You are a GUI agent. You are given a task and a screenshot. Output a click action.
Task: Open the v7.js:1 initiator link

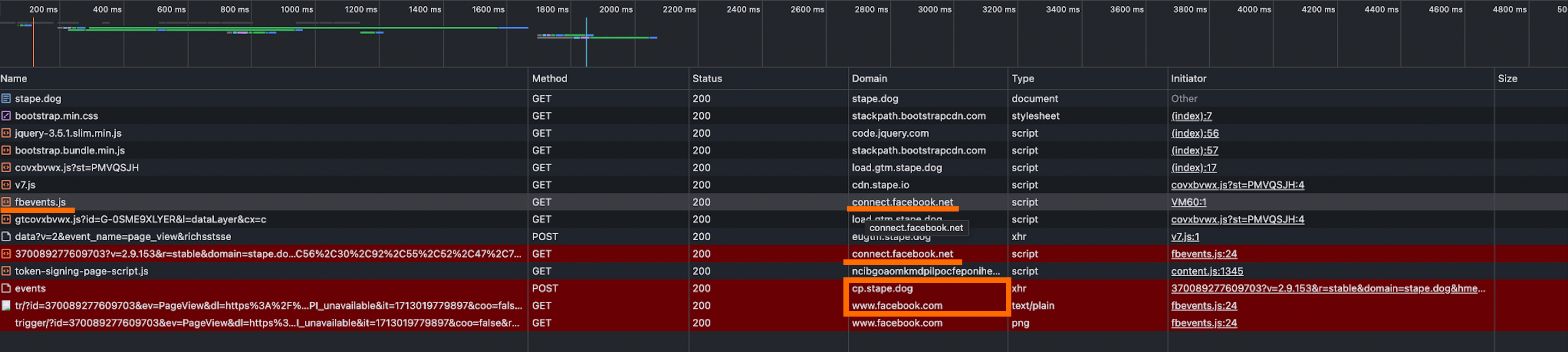(1185, 236)
